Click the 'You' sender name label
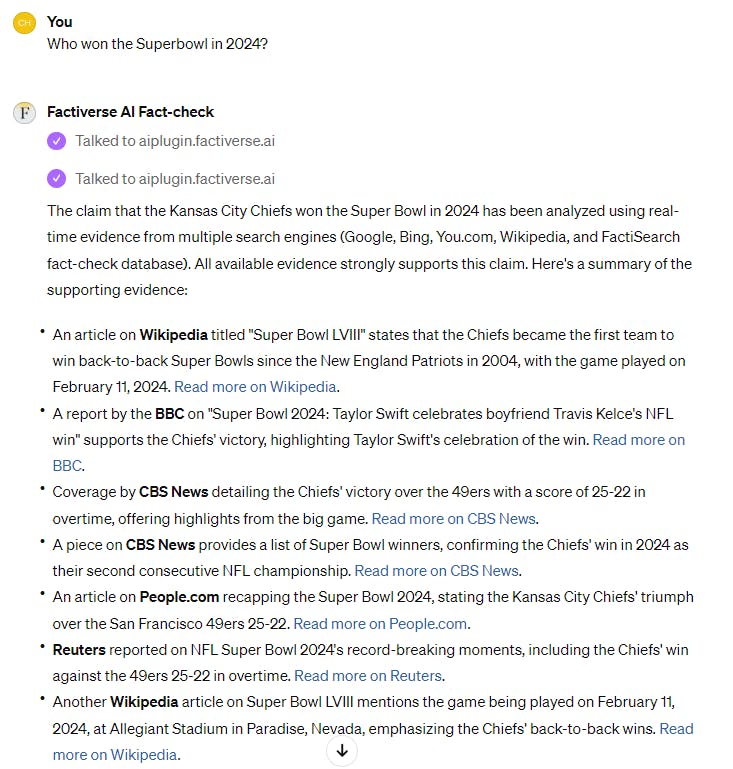Screen dimensions: 733x769 point(60,22)
